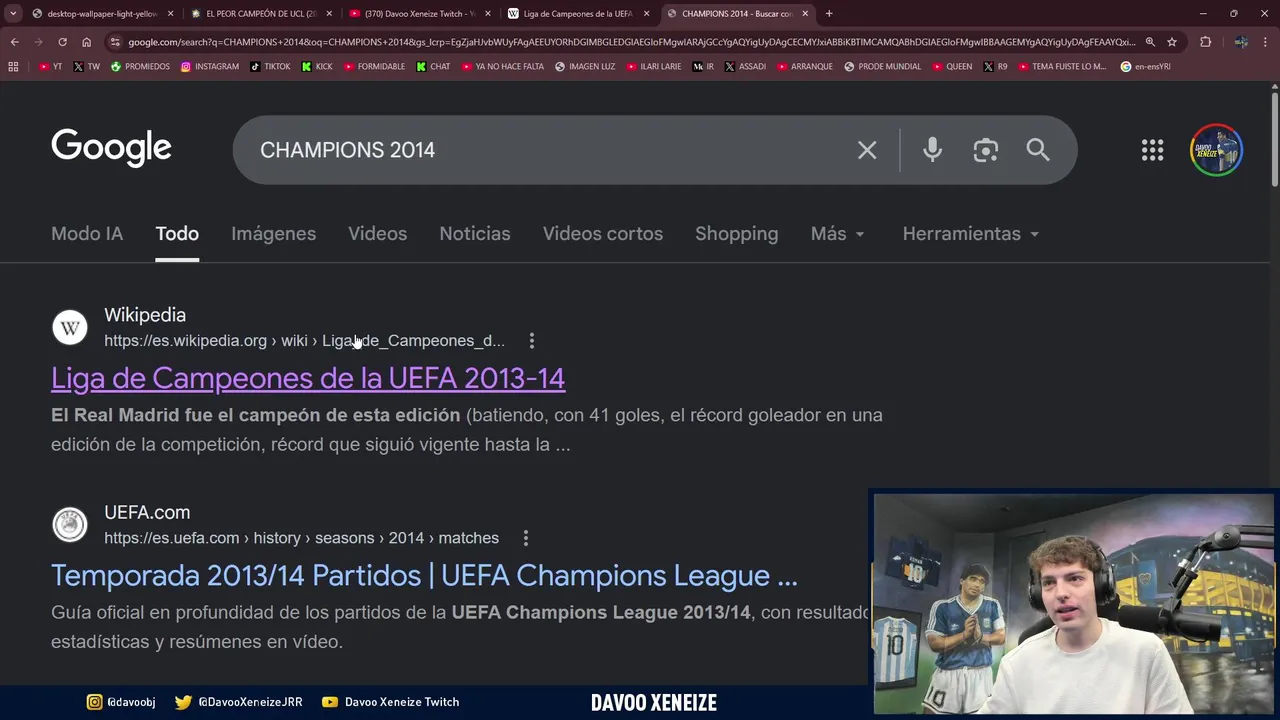Click the Google logo

click(x=111, y=148)
